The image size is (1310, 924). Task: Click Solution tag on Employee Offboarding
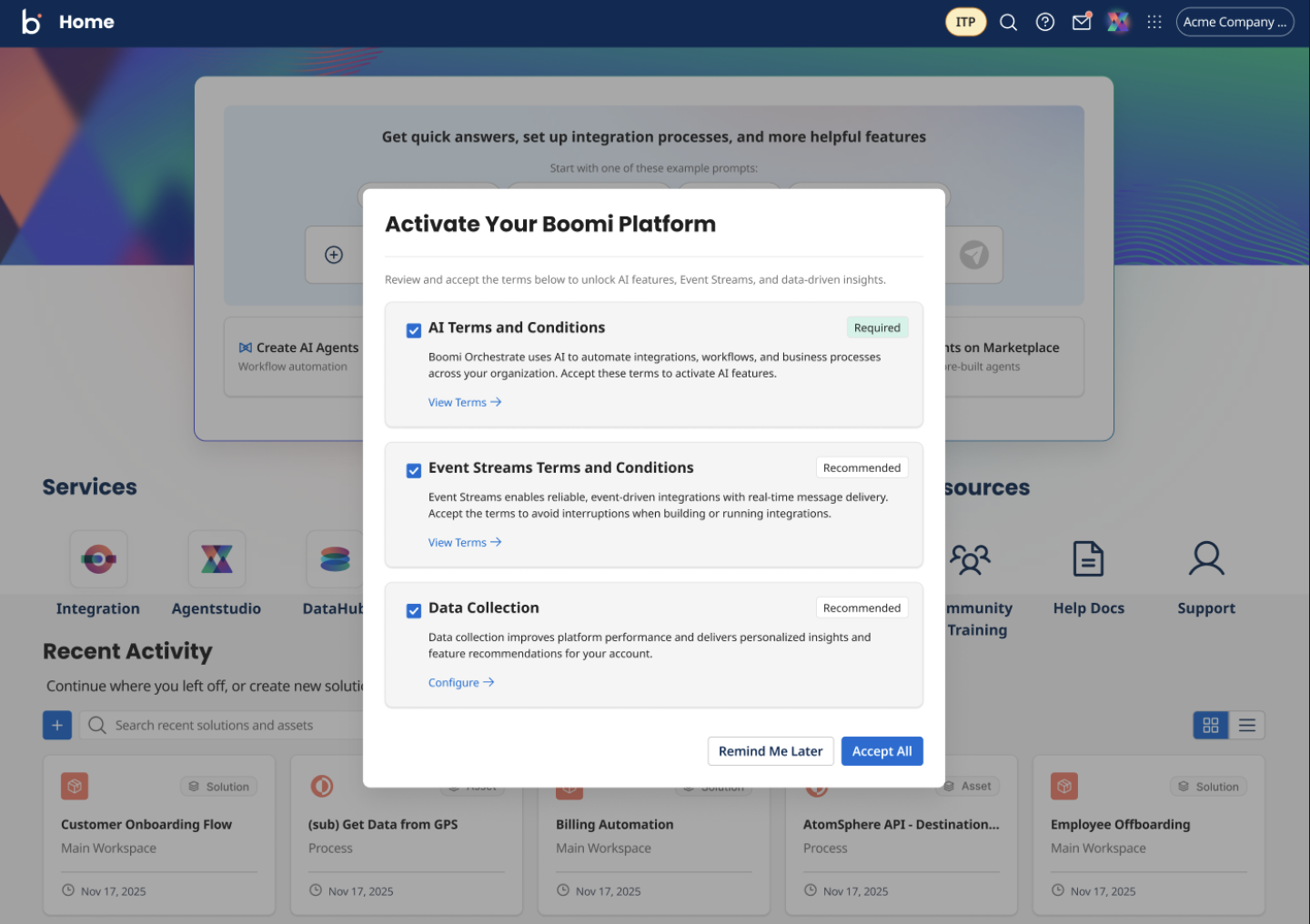[1208, 787]
